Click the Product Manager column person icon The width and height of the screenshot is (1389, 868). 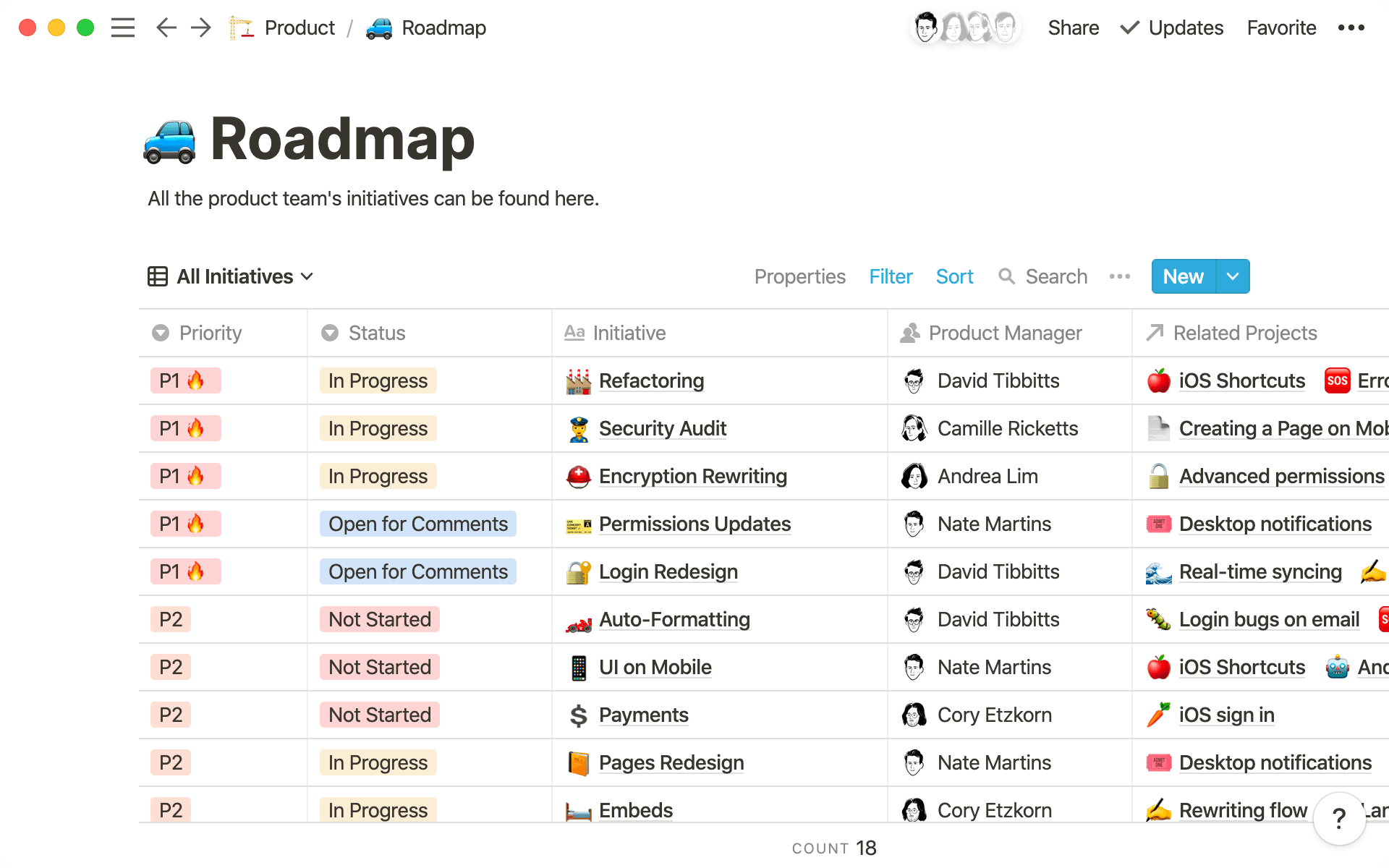[910, 333]
